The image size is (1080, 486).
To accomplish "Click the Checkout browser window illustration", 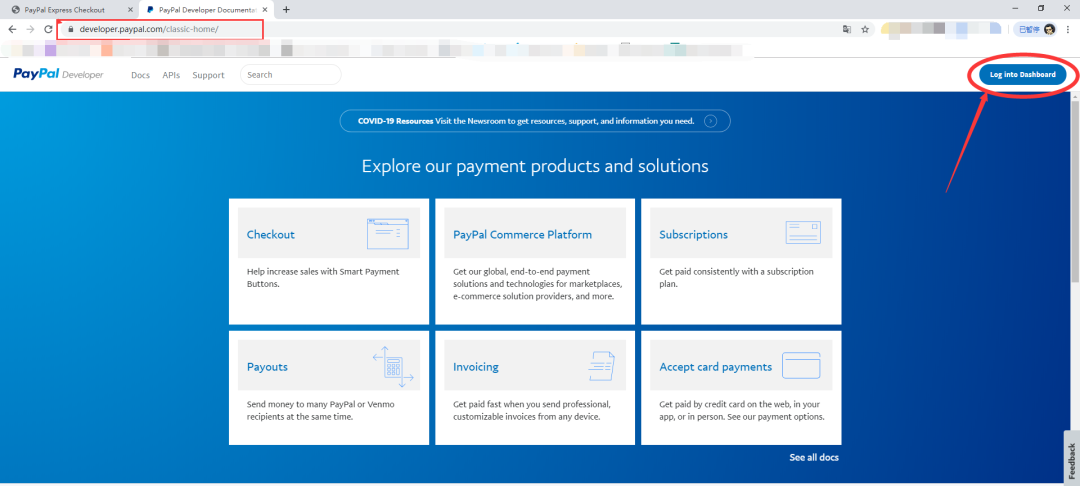I will coord(388,234).
